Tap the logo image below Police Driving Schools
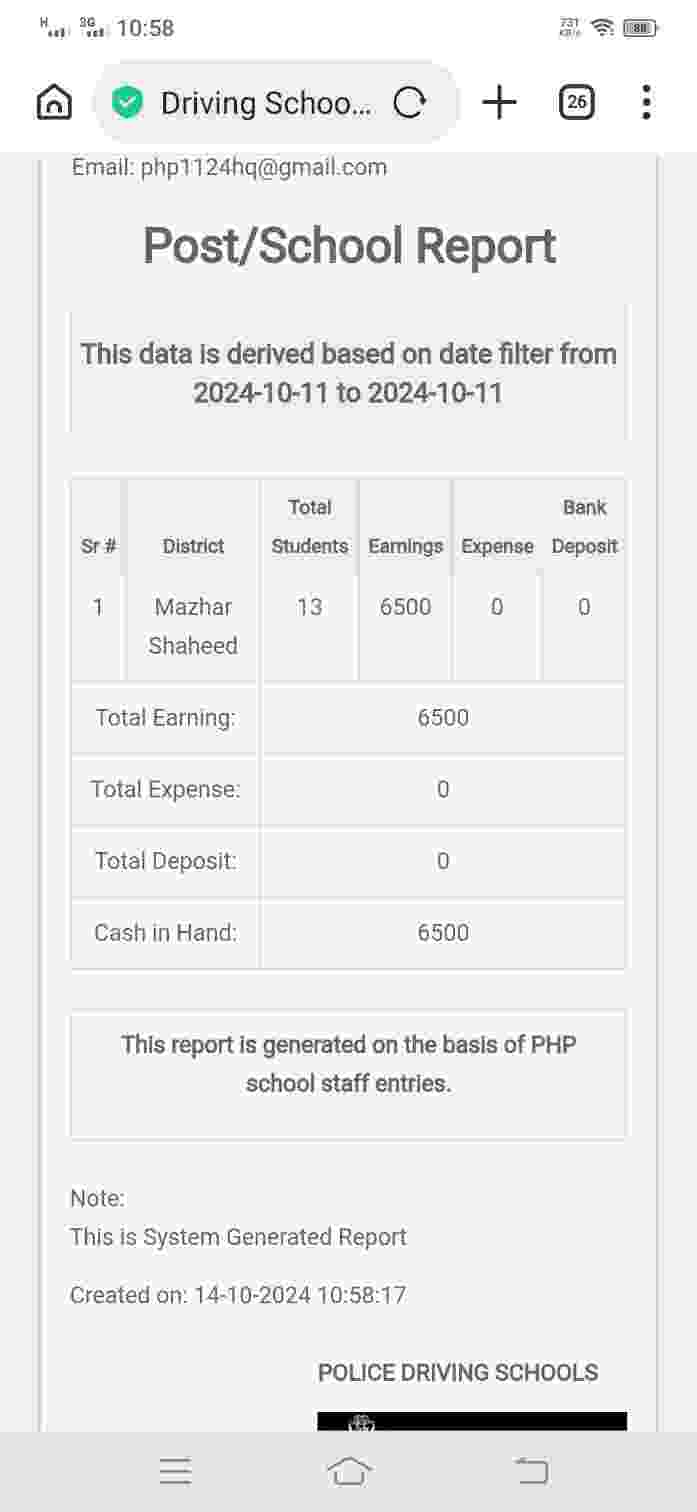 pyautogui.click(x=472, y=1421)
